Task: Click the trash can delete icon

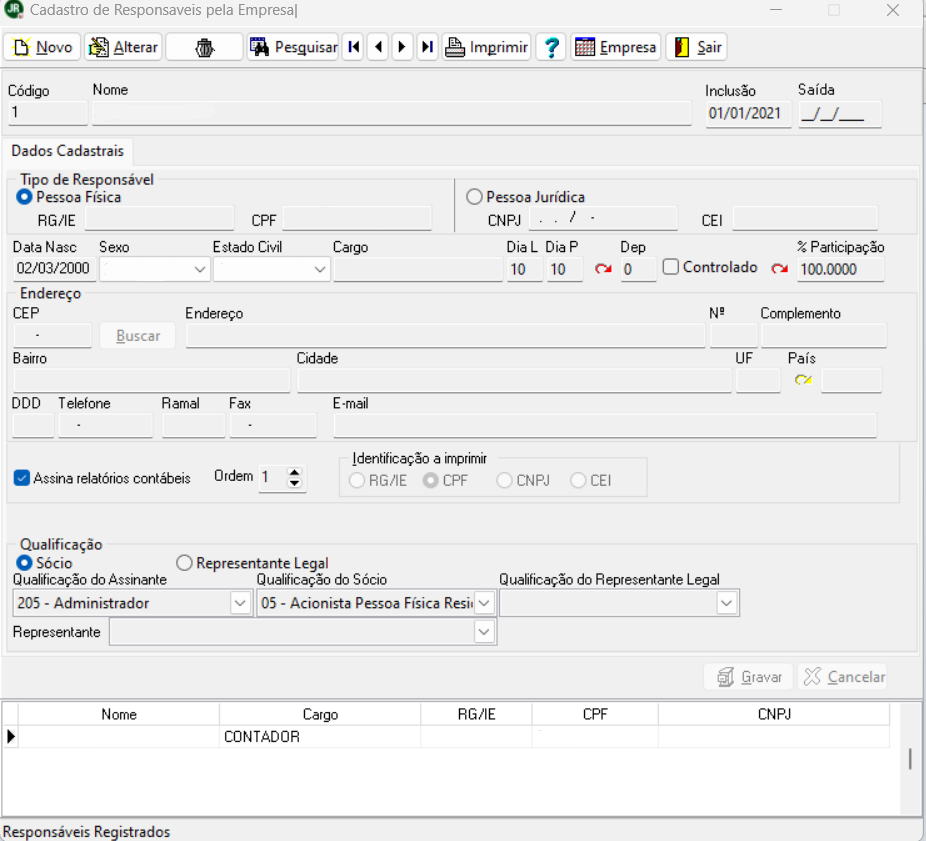Action: click(x=204, y=47)
